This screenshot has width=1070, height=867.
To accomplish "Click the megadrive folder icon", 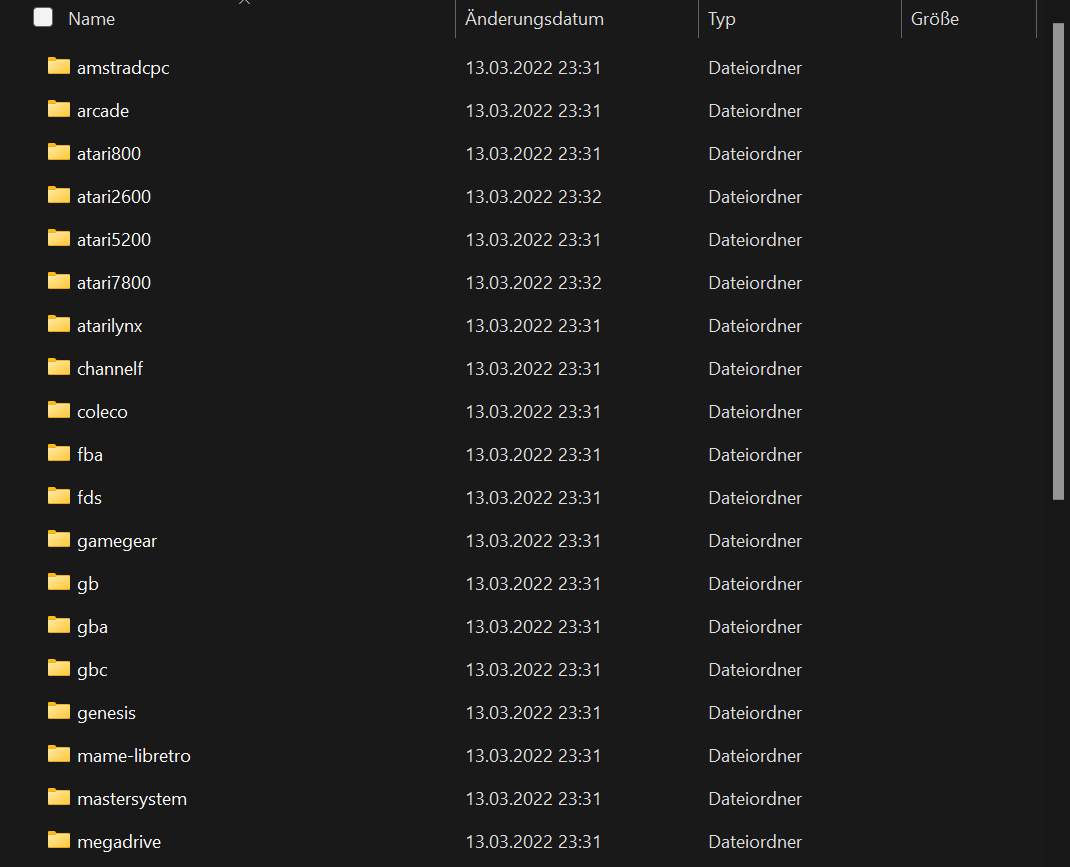I will [59, 841].
